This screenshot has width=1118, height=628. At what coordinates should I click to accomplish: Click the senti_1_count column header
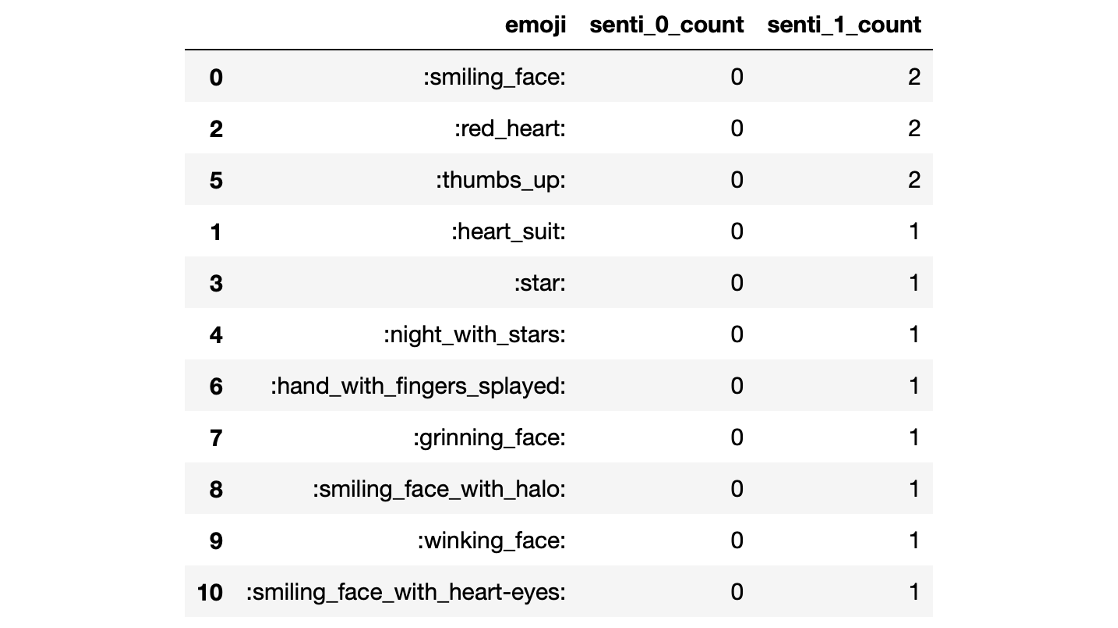(x=843, y=25)
